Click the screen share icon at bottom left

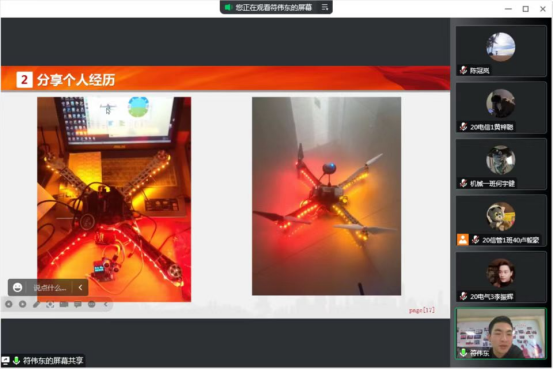[6, 361]
